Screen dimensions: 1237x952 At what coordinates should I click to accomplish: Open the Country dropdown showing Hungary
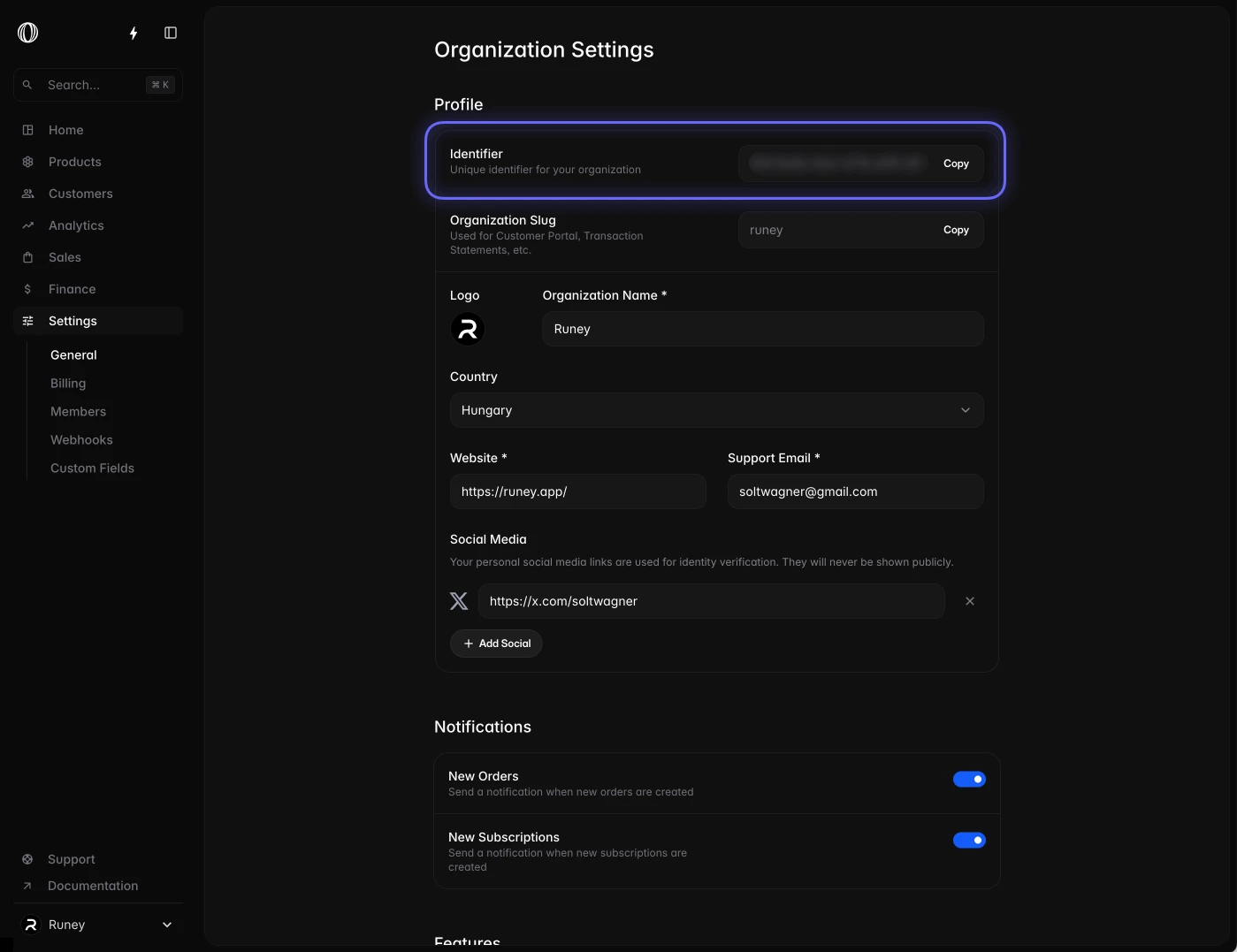coord(716,410)
